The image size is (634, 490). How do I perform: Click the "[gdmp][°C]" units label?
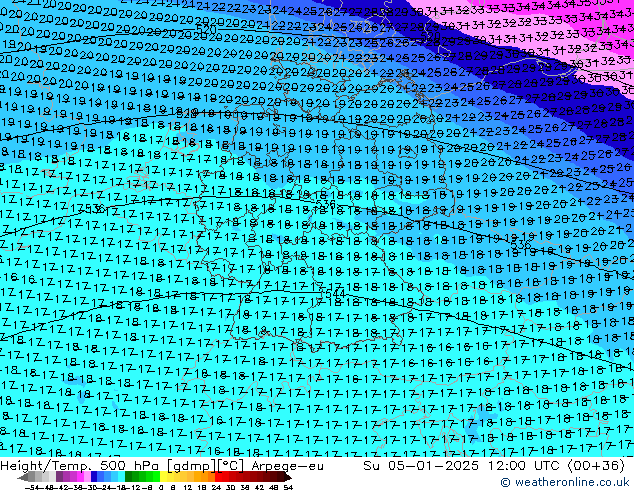tap(205, 466)
